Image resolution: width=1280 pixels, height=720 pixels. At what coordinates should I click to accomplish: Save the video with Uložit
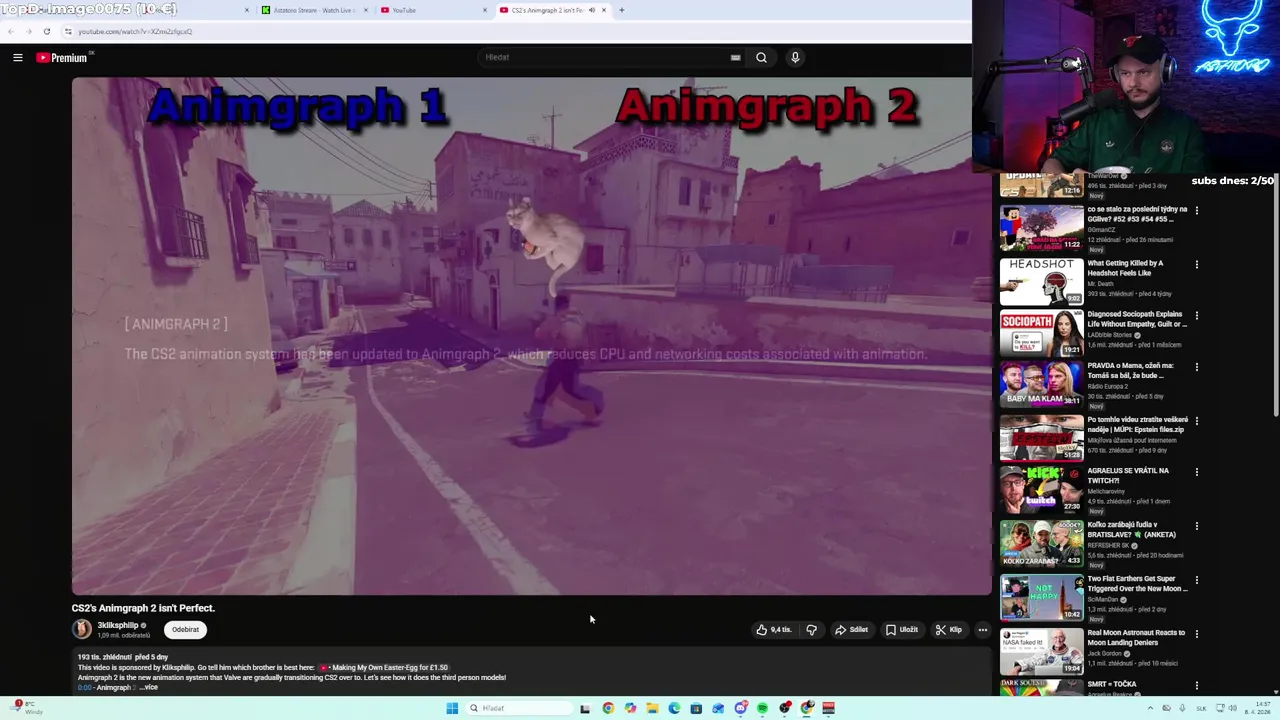(902, 630)
